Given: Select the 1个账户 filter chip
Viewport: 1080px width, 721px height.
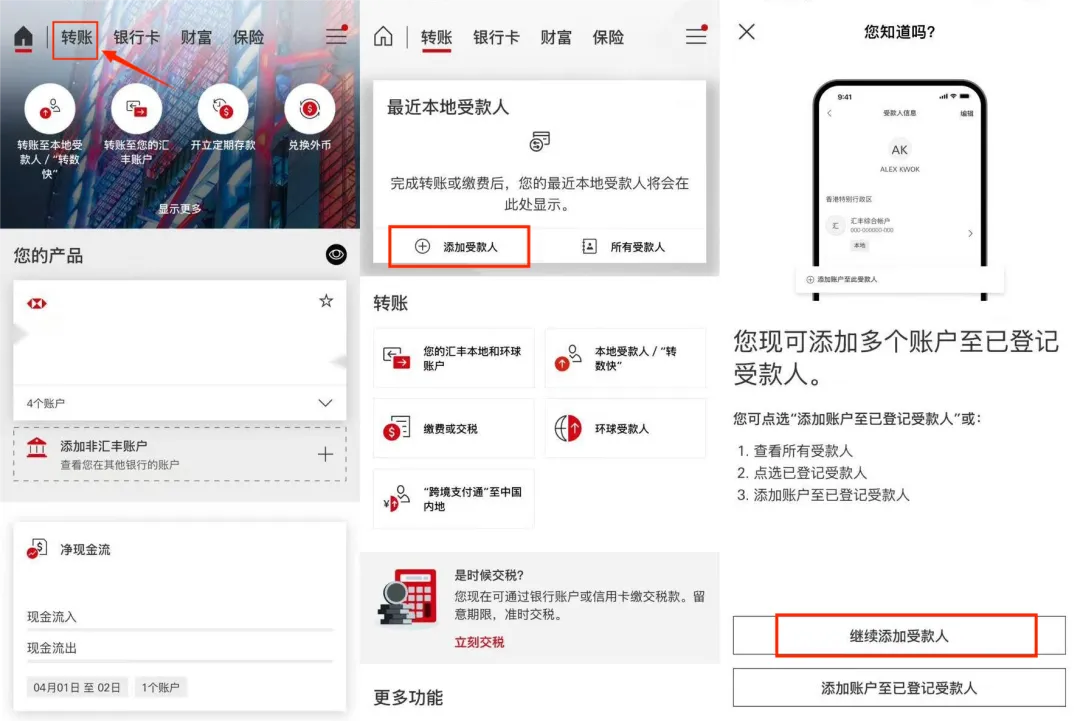Looking at the screenshot, I should (160, 687).
